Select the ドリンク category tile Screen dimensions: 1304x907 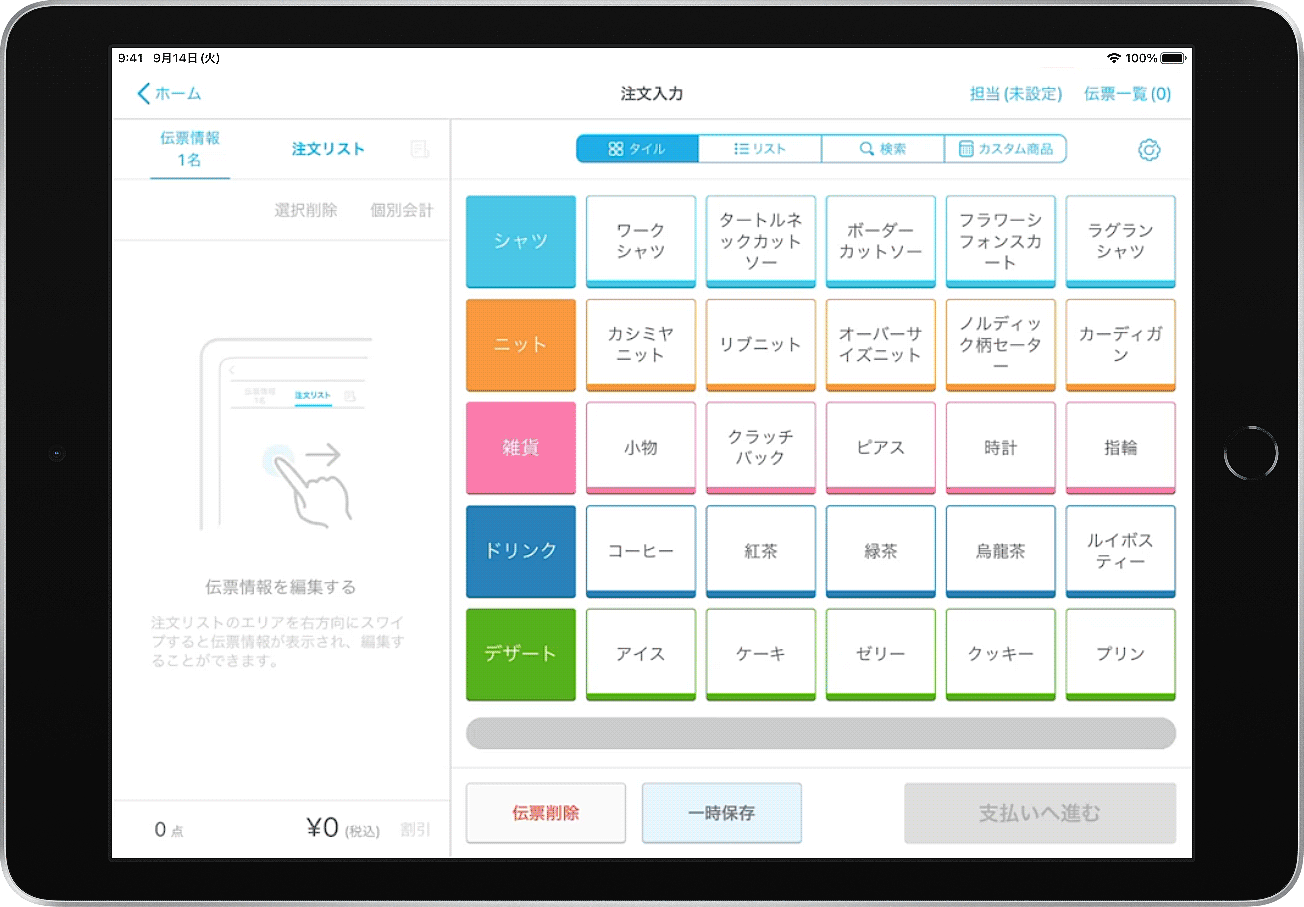click(521, 551)
